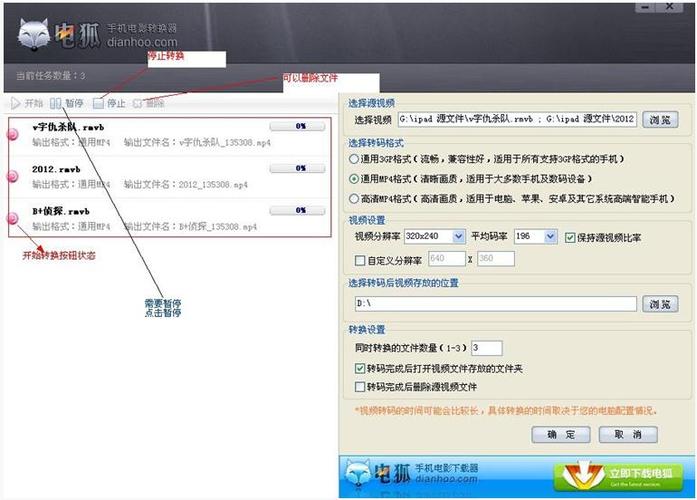The height and width of the screenshot is (500, 697).
Task: Enable the 自定义分辨率 checkbox
Action: pyautogui.click(x=360, y=259)
